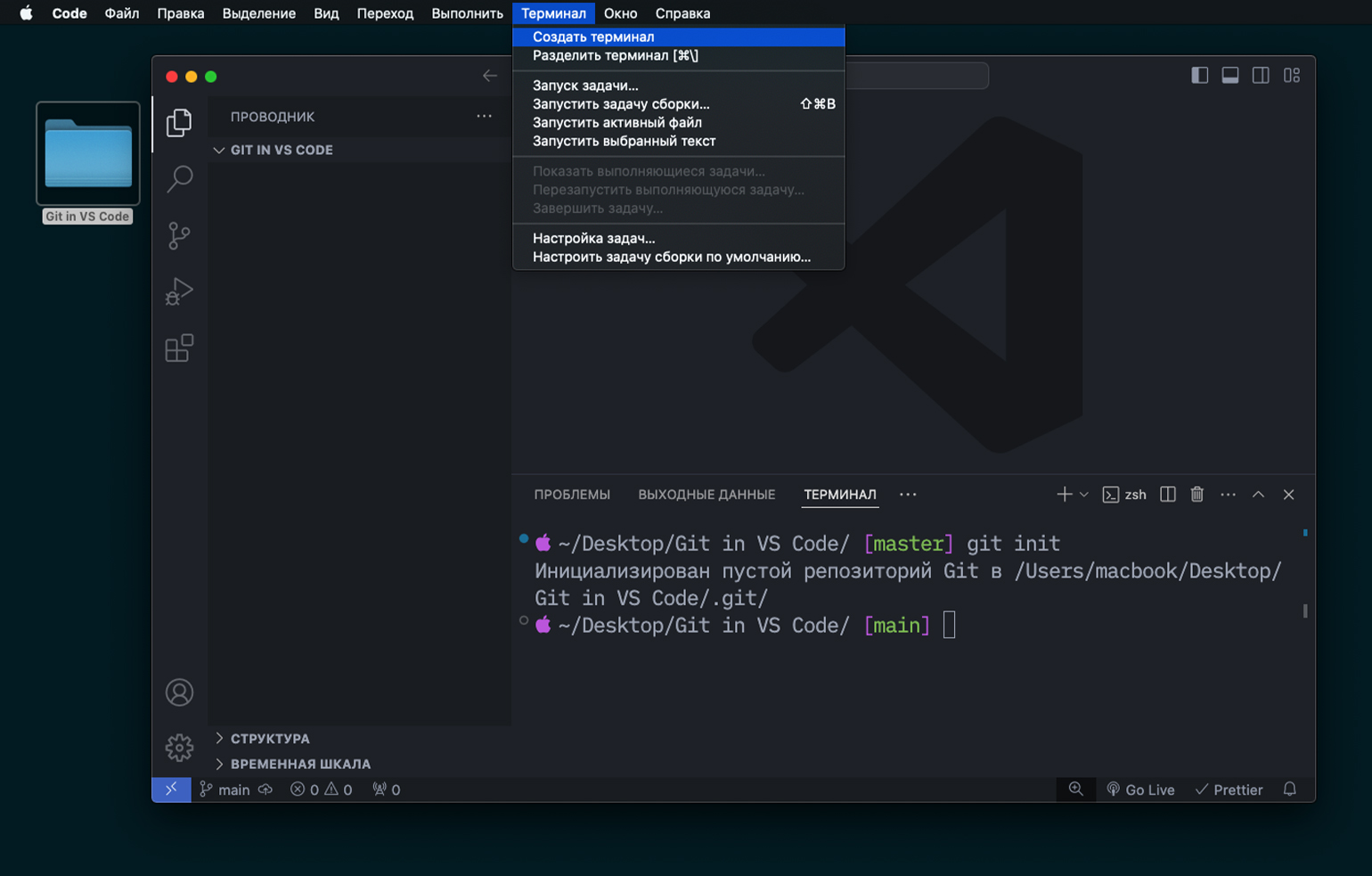Open the Run and Debug view icon
Screen dimensions: 1372x876
coord(179,291)
